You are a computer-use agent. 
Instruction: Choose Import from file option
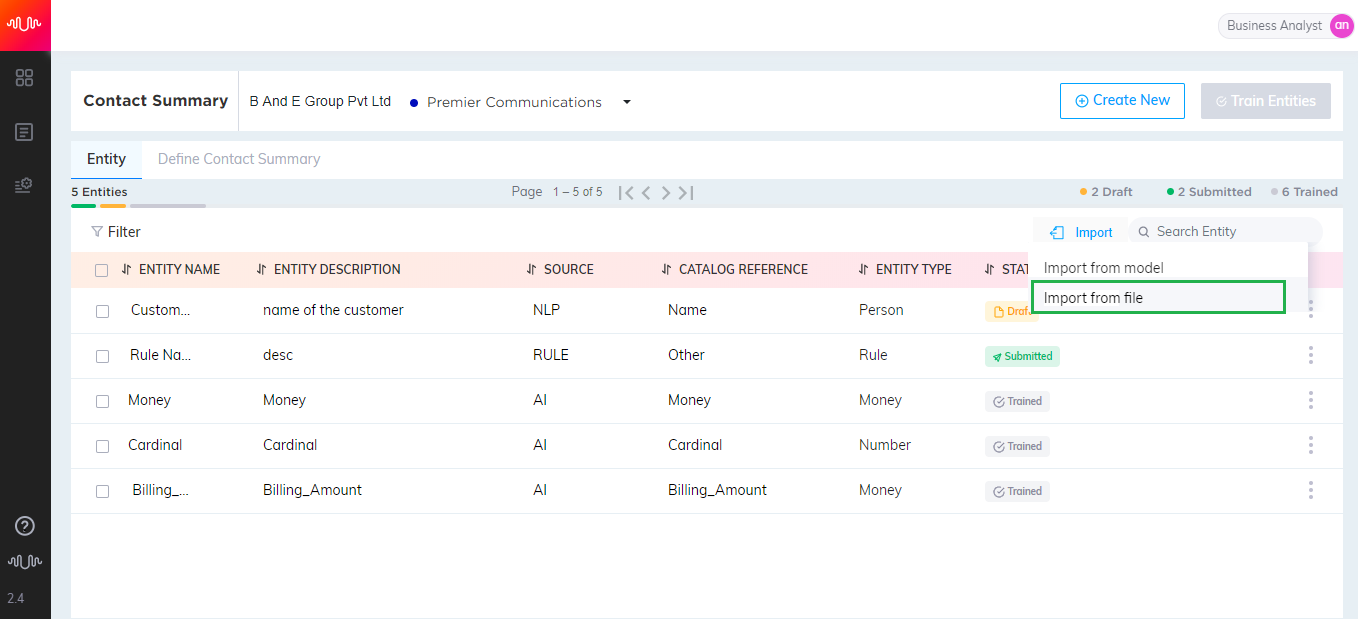(1158, 297)
